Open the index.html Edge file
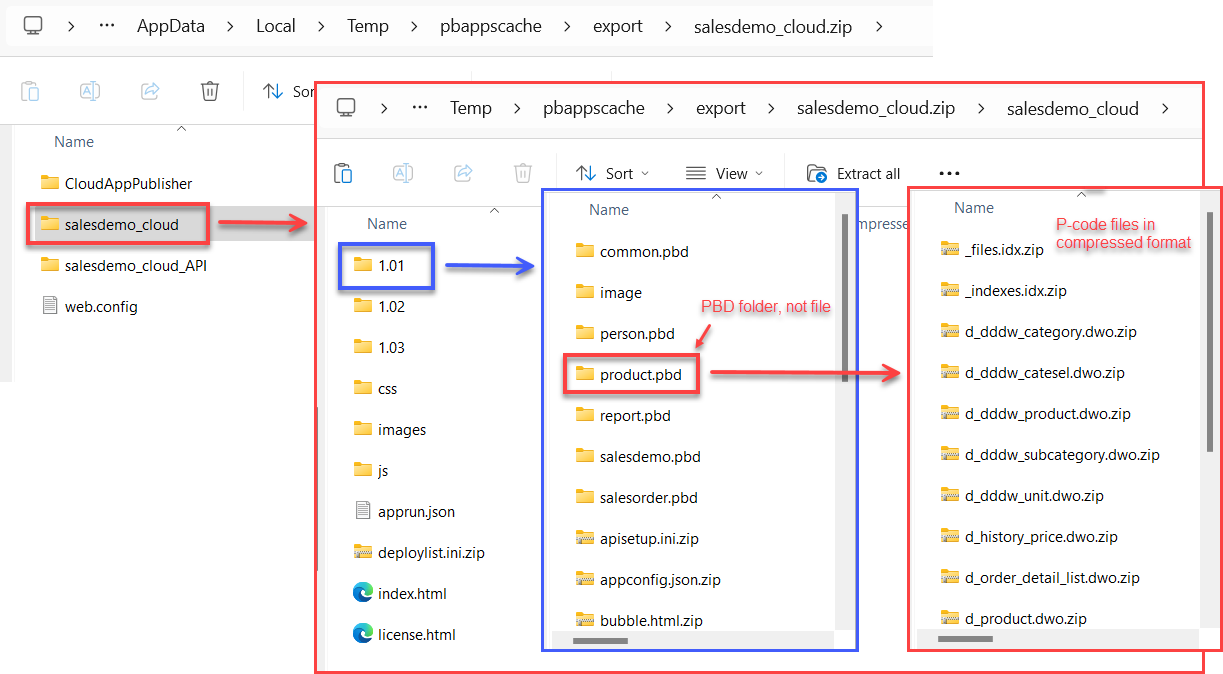The image size is (1223, 674). point(411,593)
